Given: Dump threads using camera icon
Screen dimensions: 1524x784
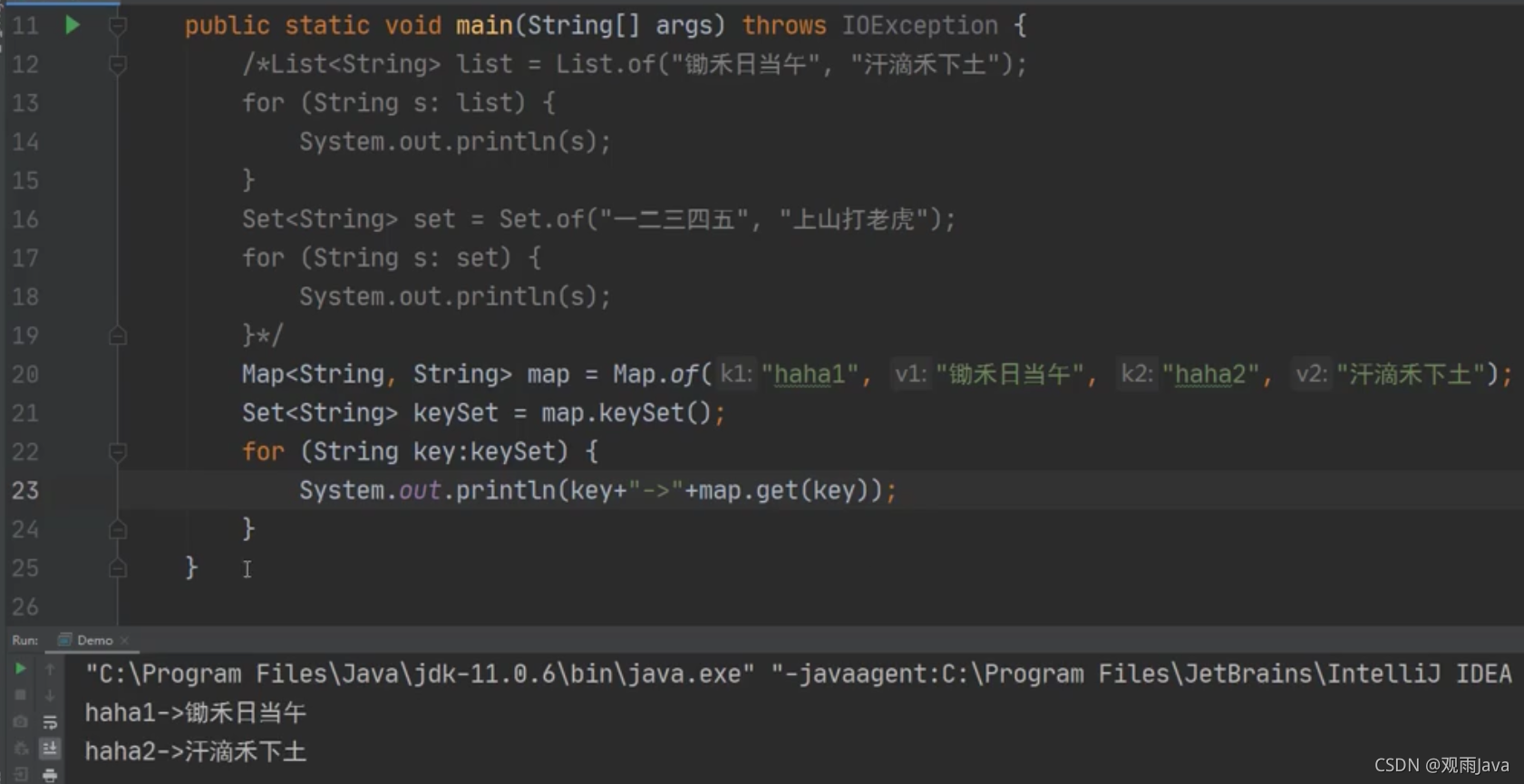Looking at the screenshot, I should click(x=20, y=721).
